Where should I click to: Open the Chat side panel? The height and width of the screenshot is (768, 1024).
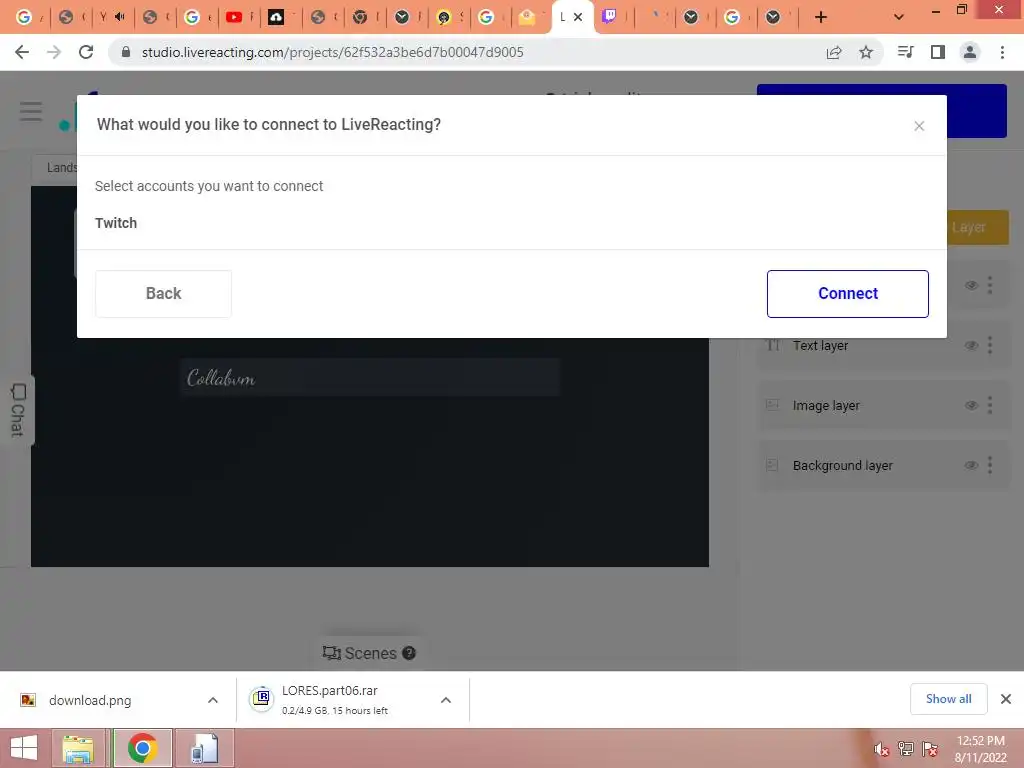(x=18, y=409)
